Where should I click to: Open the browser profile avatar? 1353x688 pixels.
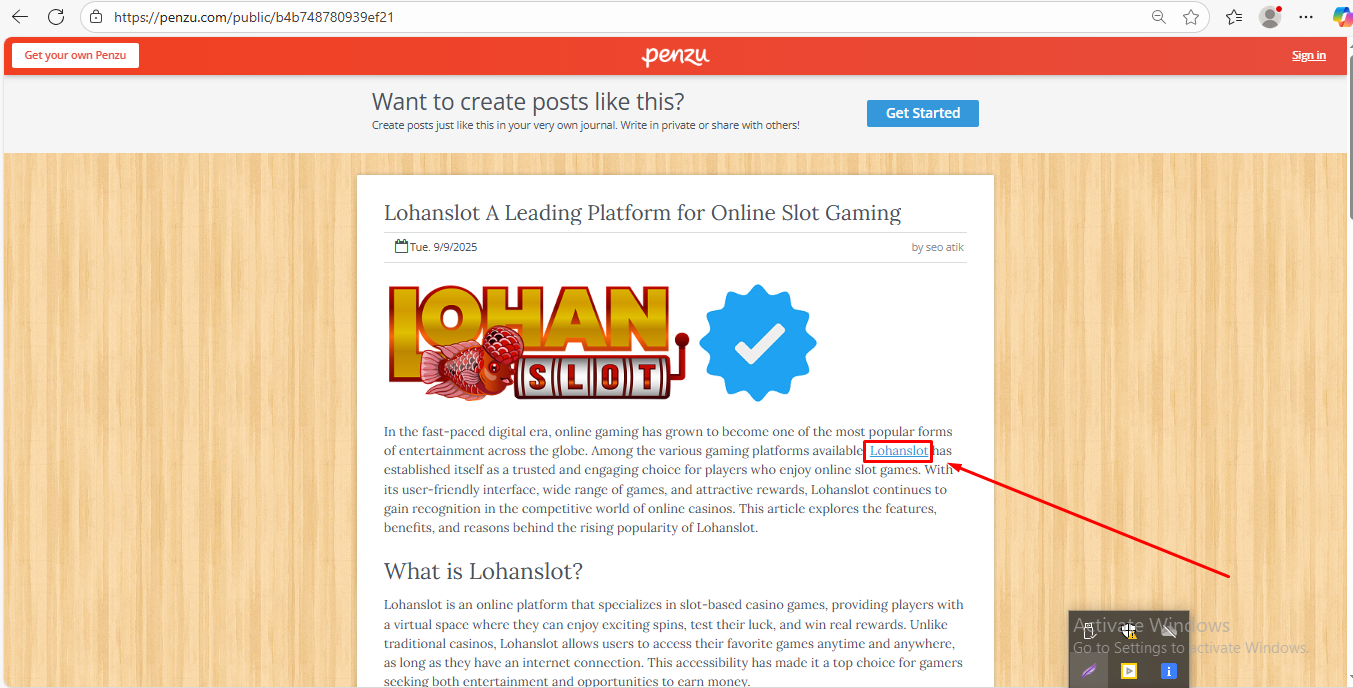click(x=1270, y=17)
